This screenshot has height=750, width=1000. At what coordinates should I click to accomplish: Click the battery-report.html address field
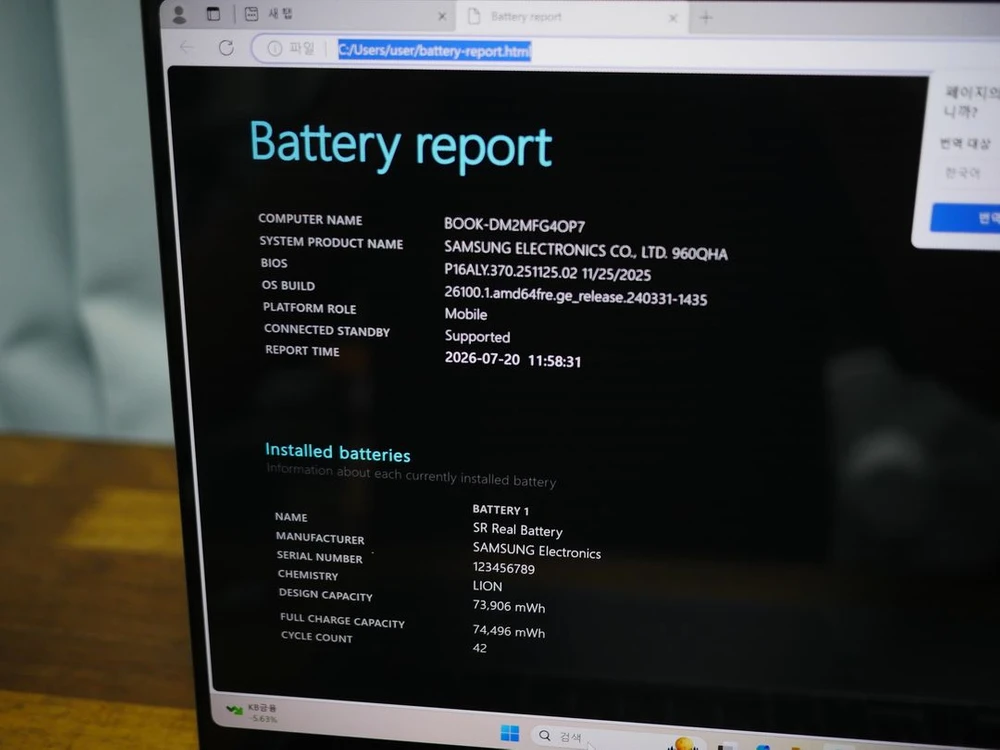click(x=434, y=50)
